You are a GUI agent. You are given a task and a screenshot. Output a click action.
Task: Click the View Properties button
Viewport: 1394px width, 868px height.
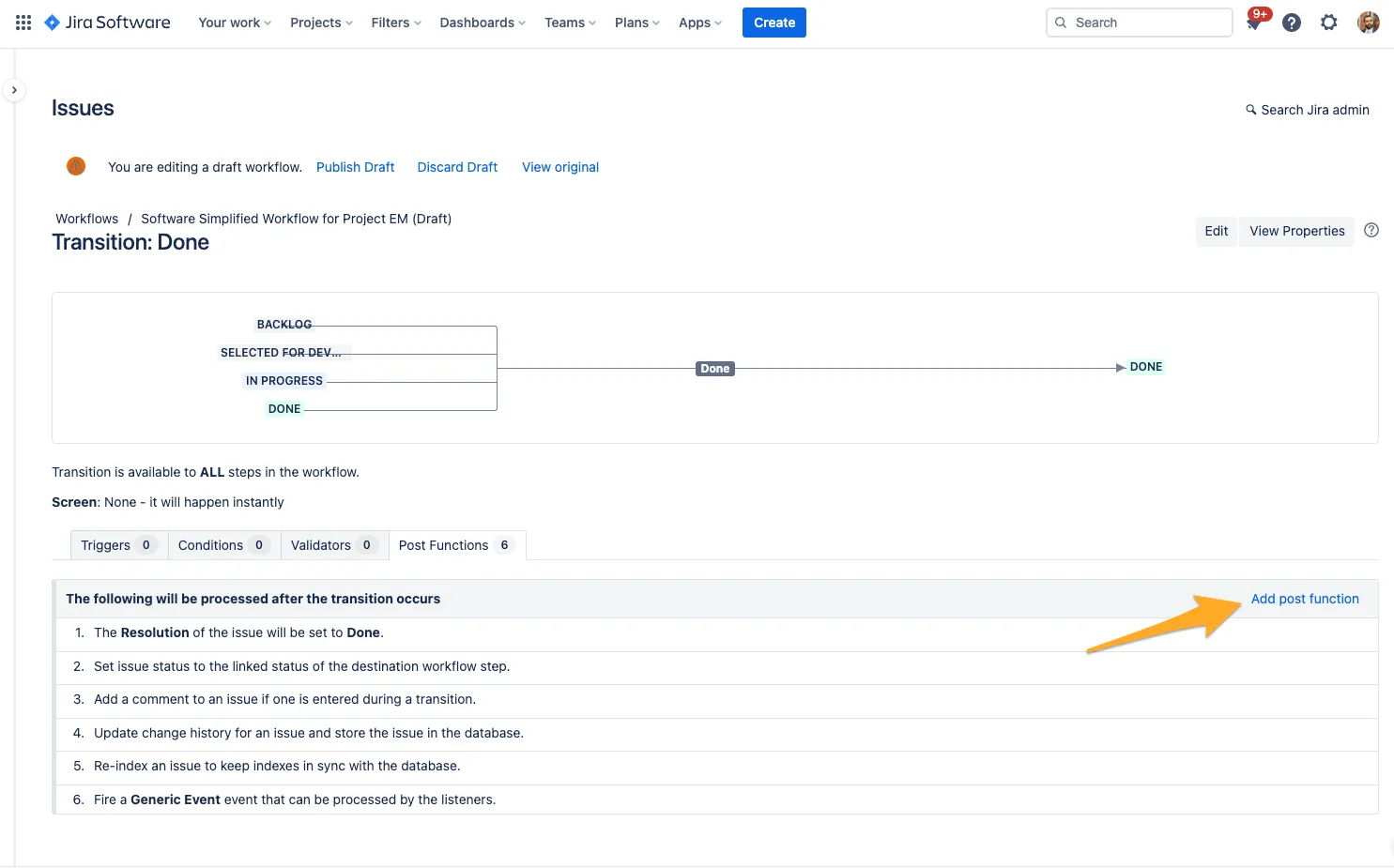1297,231
